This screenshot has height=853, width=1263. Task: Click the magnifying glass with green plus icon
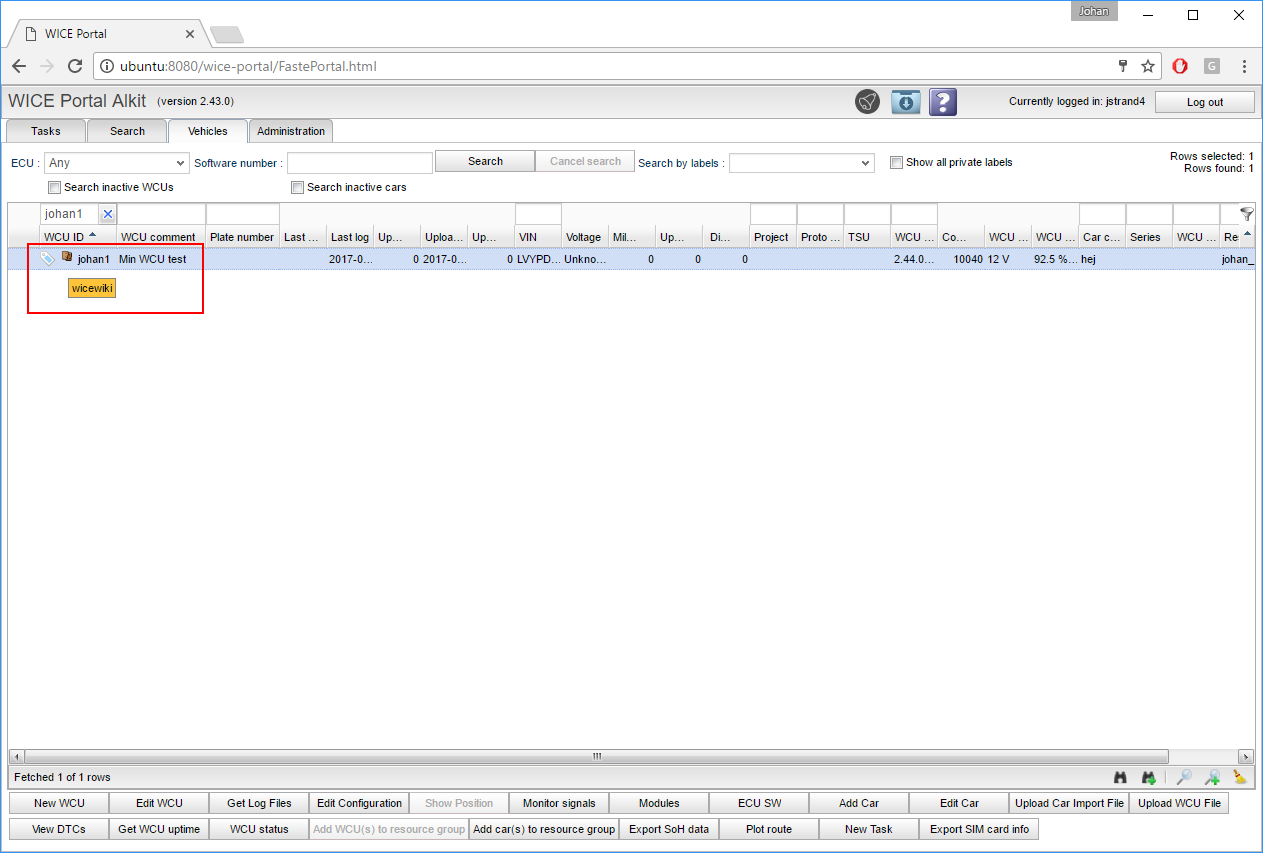tap(1212, 777)
